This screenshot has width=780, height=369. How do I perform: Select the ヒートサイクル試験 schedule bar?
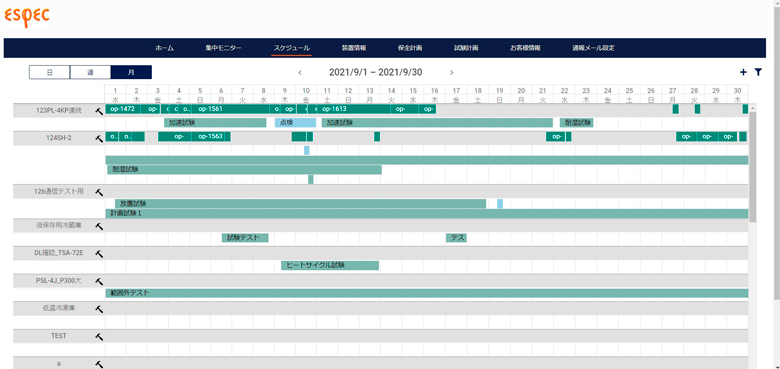coord(330,266)
